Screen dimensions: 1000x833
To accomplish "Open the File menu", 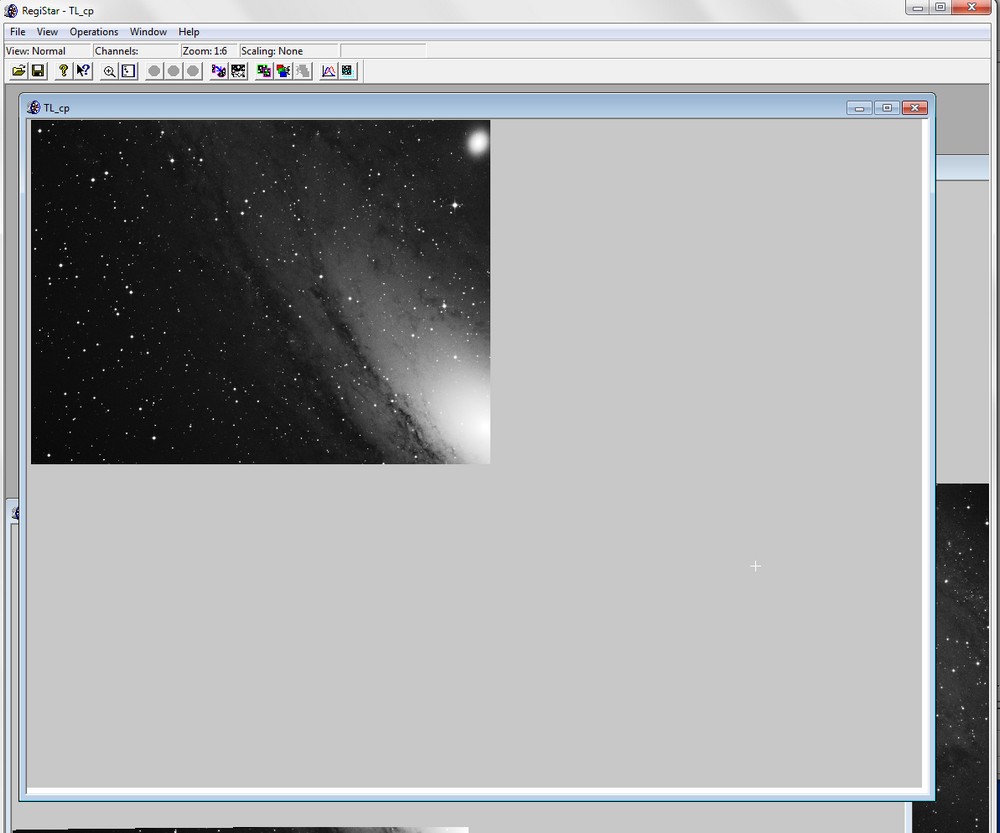I will 18,32.
